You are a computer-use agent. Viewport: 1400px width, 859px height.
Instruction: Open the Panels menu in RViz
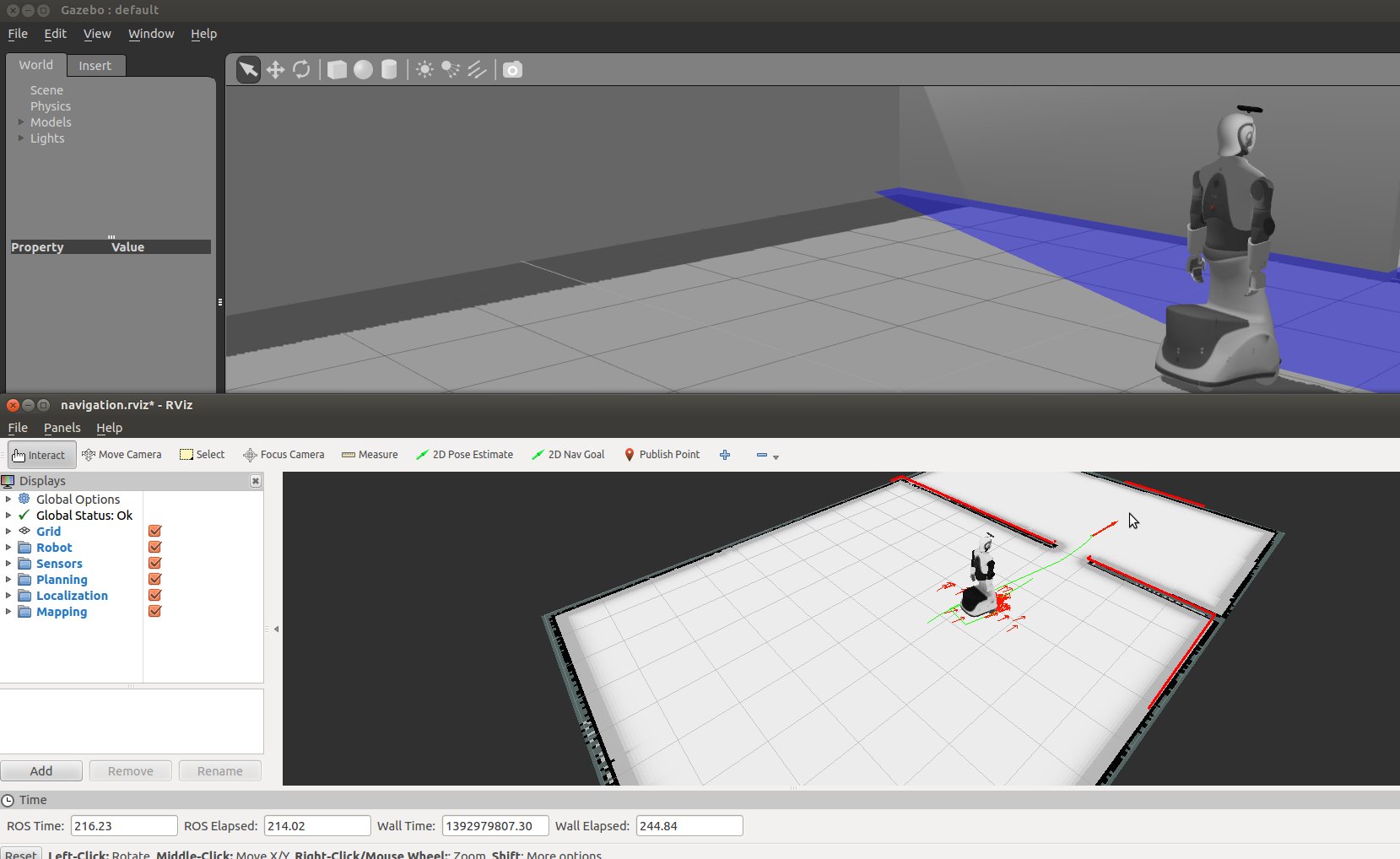point(62,428)
